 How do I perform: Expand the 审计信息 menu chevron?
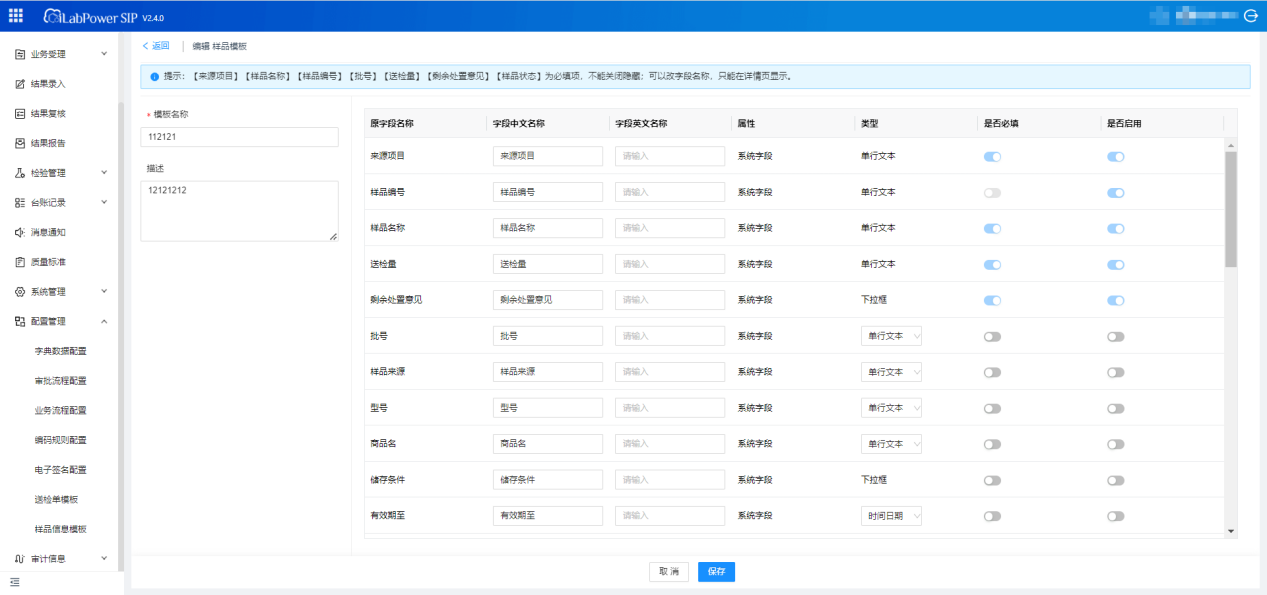coord(105,559)
